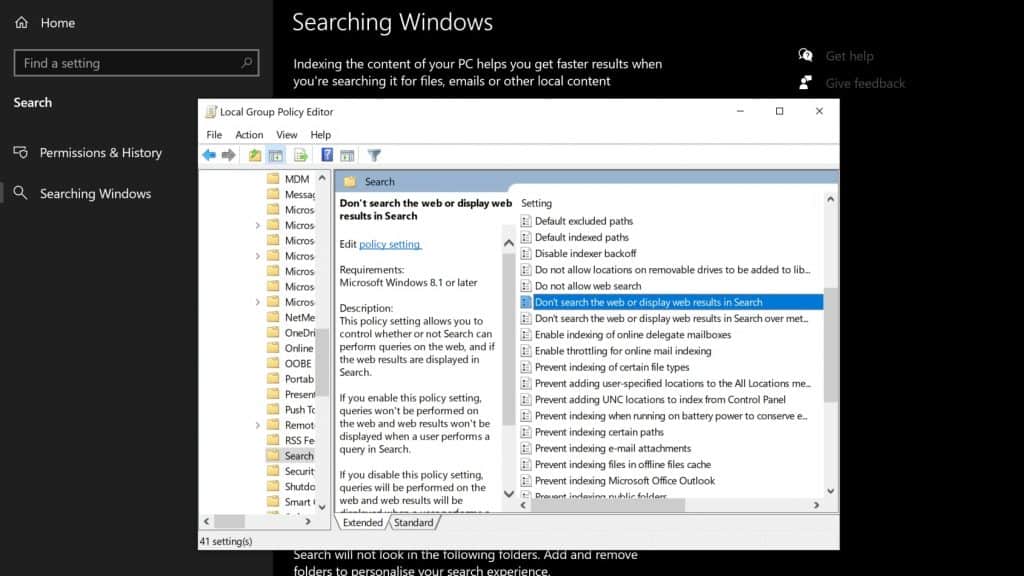Expand the first collapsed Microsoft tree folder
This screenshot has height=576, width=1024.
pos(257,225)
